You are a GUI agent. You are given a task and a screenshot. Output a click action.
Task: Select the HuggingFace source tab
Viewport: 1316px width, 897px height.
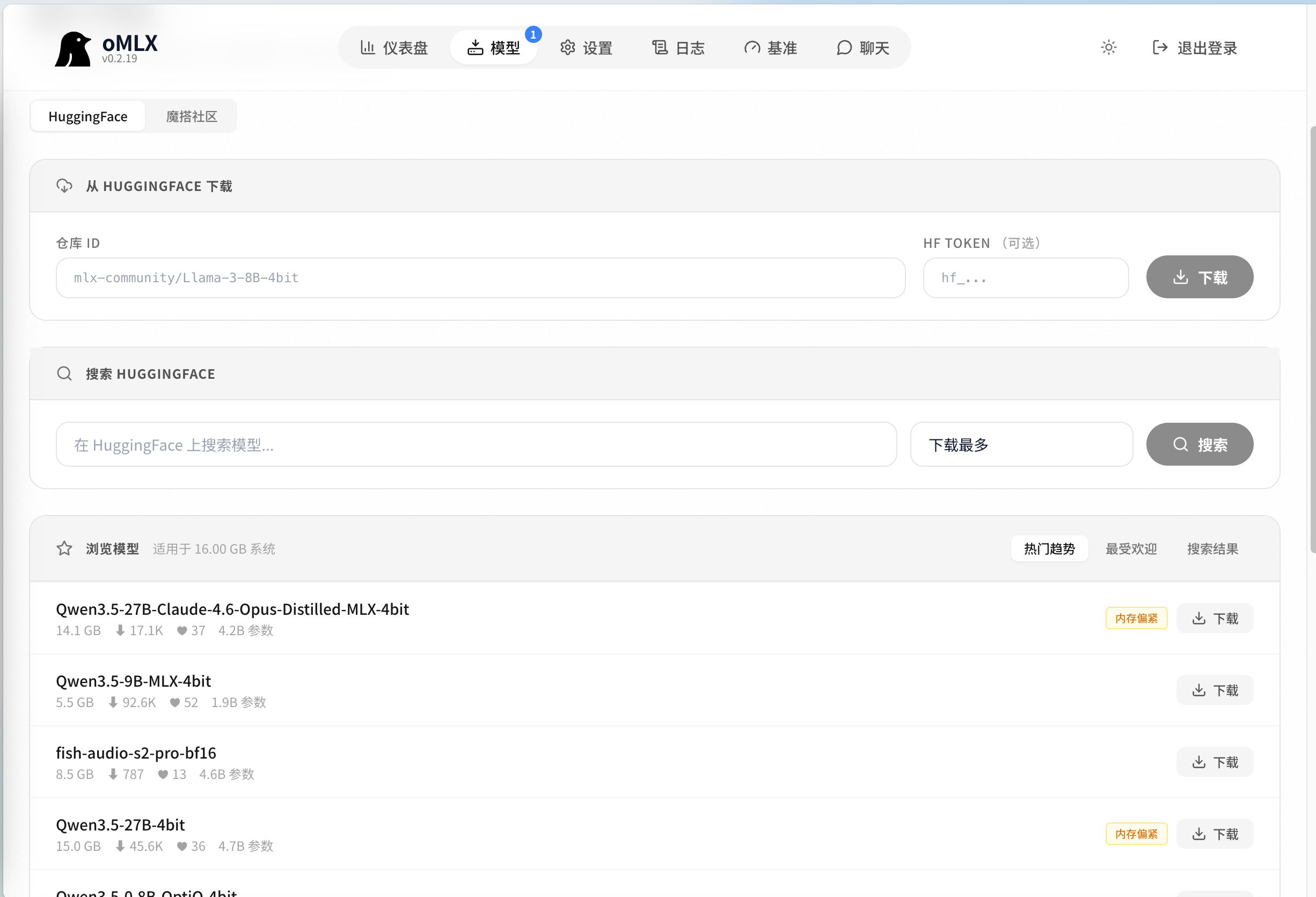click(x=87, y=116)
